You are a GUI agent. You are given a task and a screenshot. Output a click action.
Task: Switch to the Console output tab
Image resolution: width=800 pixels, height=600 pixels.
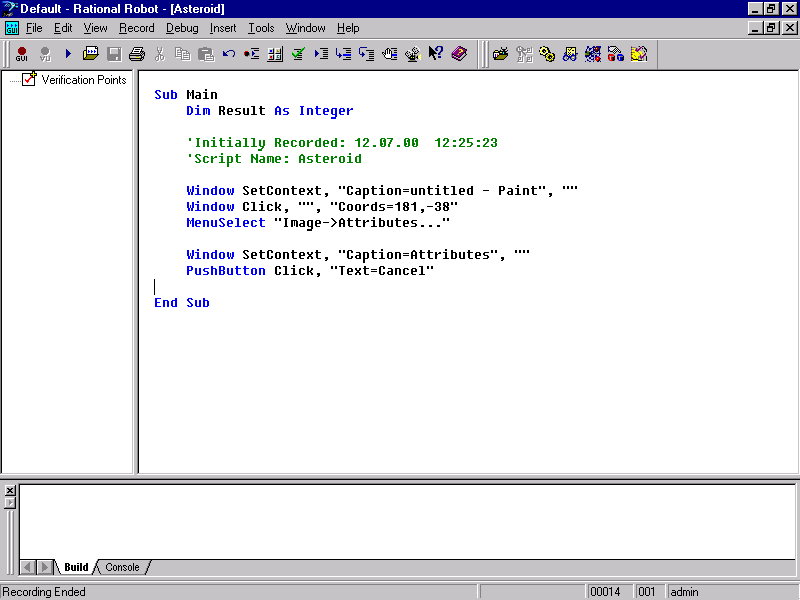pos(122,567)
